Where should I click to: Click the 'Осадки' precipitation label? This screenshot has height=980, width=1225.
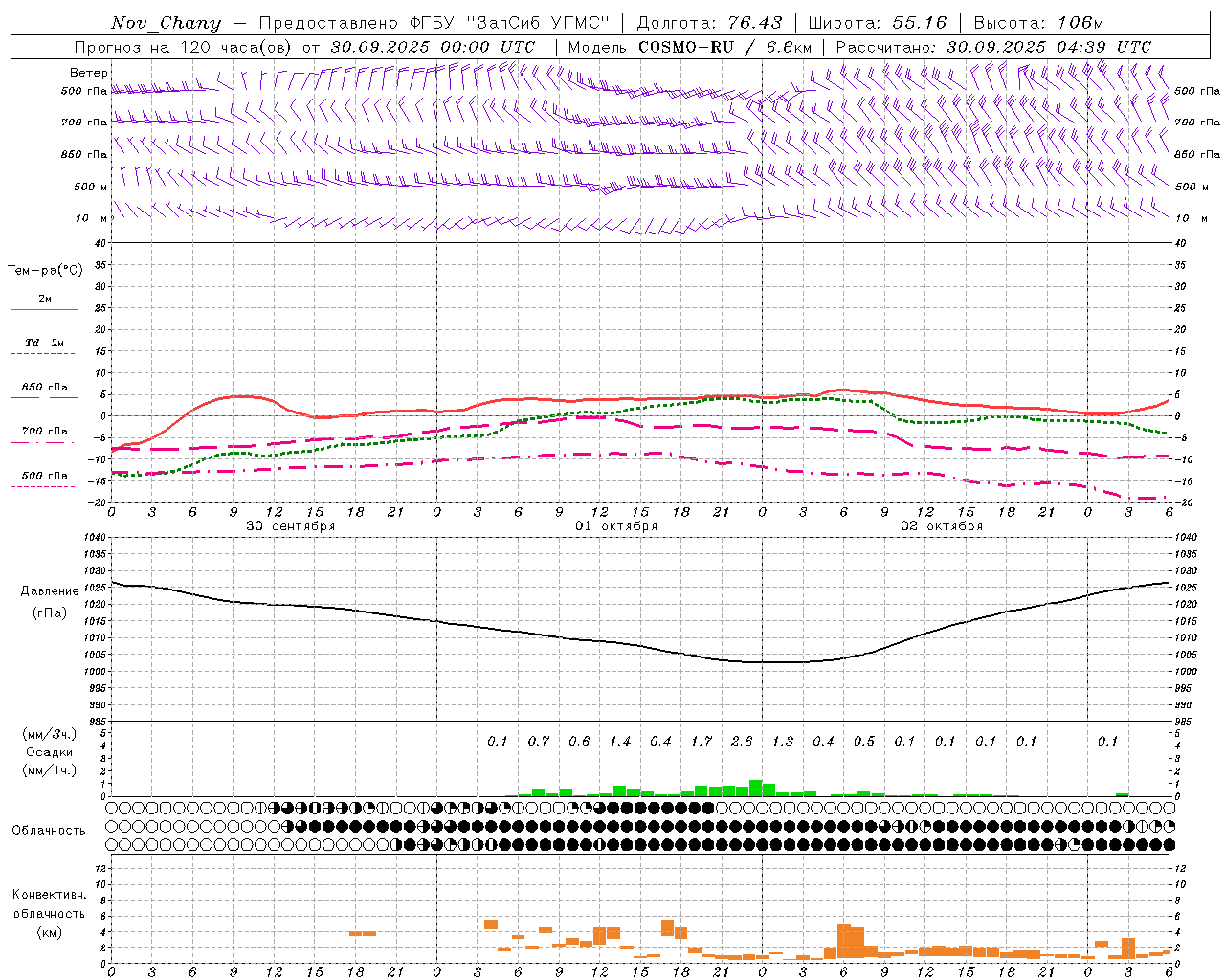(50, 752)
